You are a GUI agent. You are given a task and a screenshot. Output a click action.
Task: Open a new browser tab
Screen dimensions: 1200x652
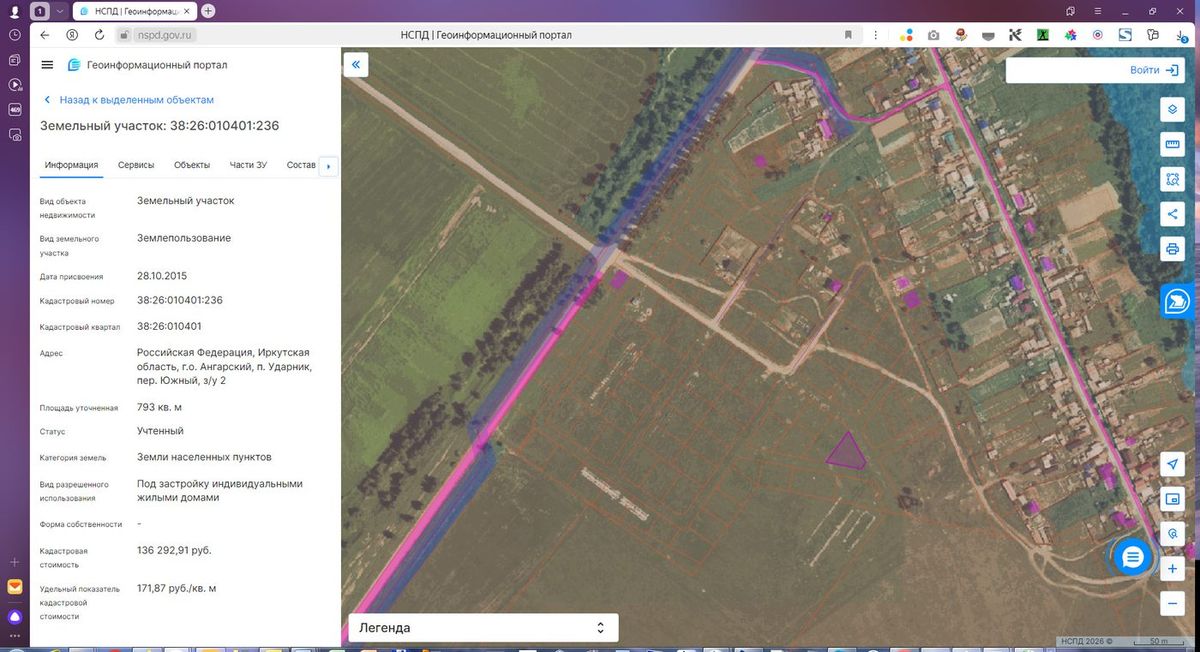pos(208,11)
